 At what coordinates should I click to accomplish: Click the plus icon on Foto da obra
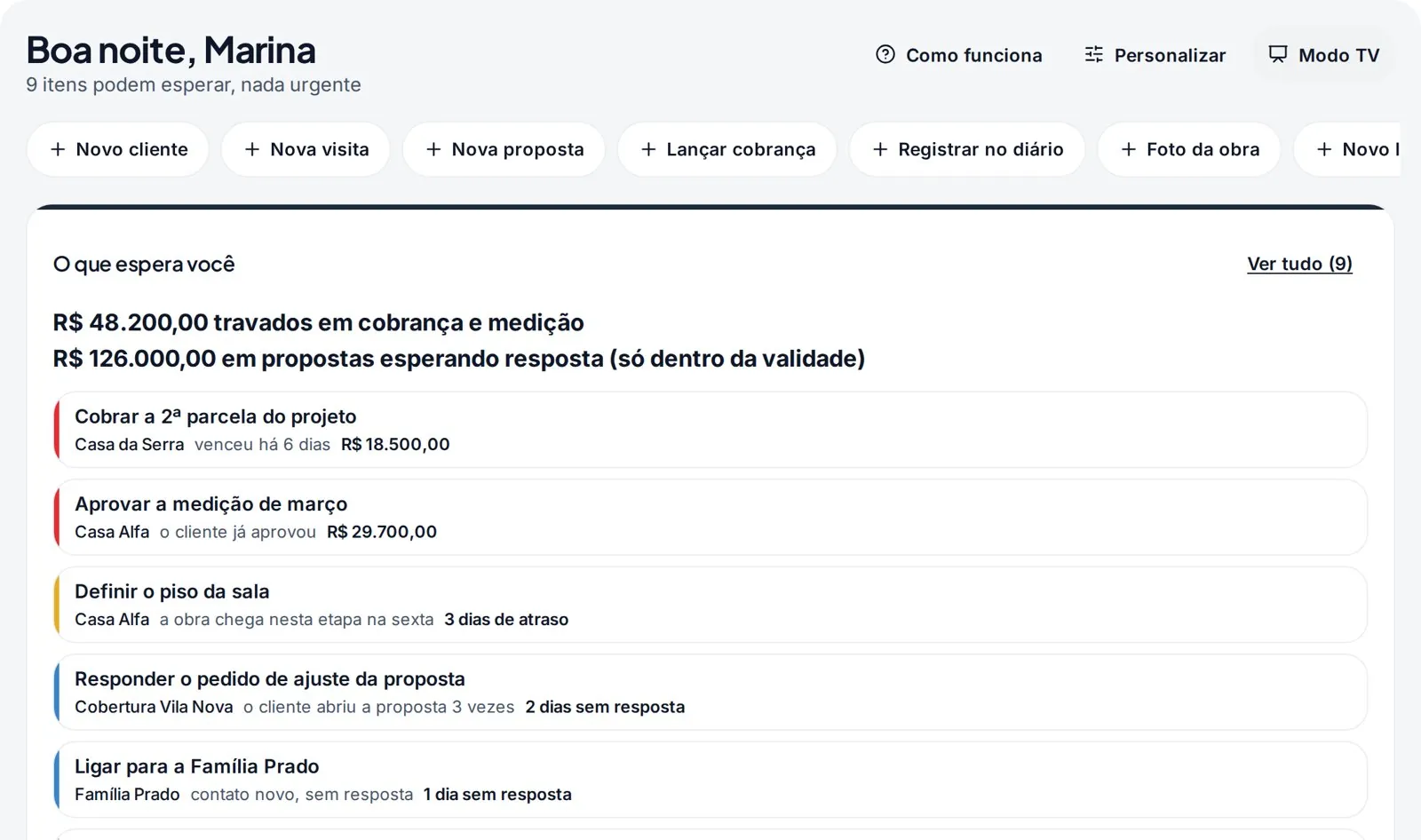coord(1129,149)
